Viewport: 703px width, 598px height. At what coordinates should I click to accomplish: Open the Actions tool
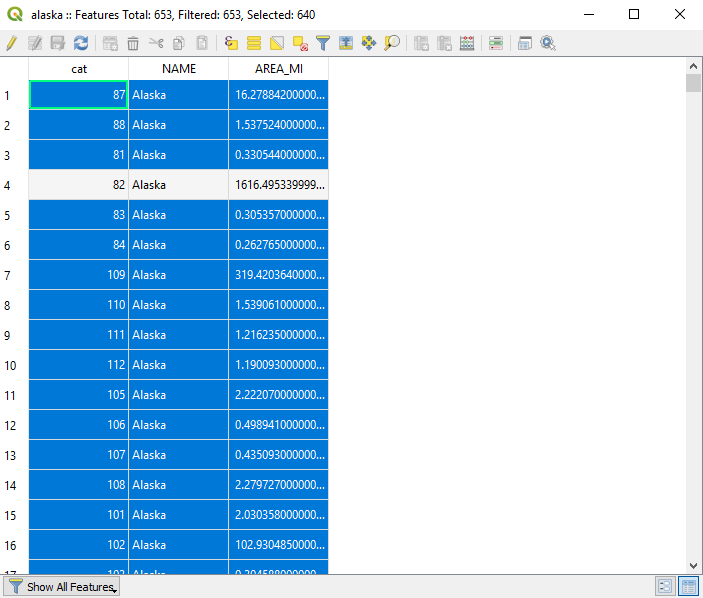(548, 43)
